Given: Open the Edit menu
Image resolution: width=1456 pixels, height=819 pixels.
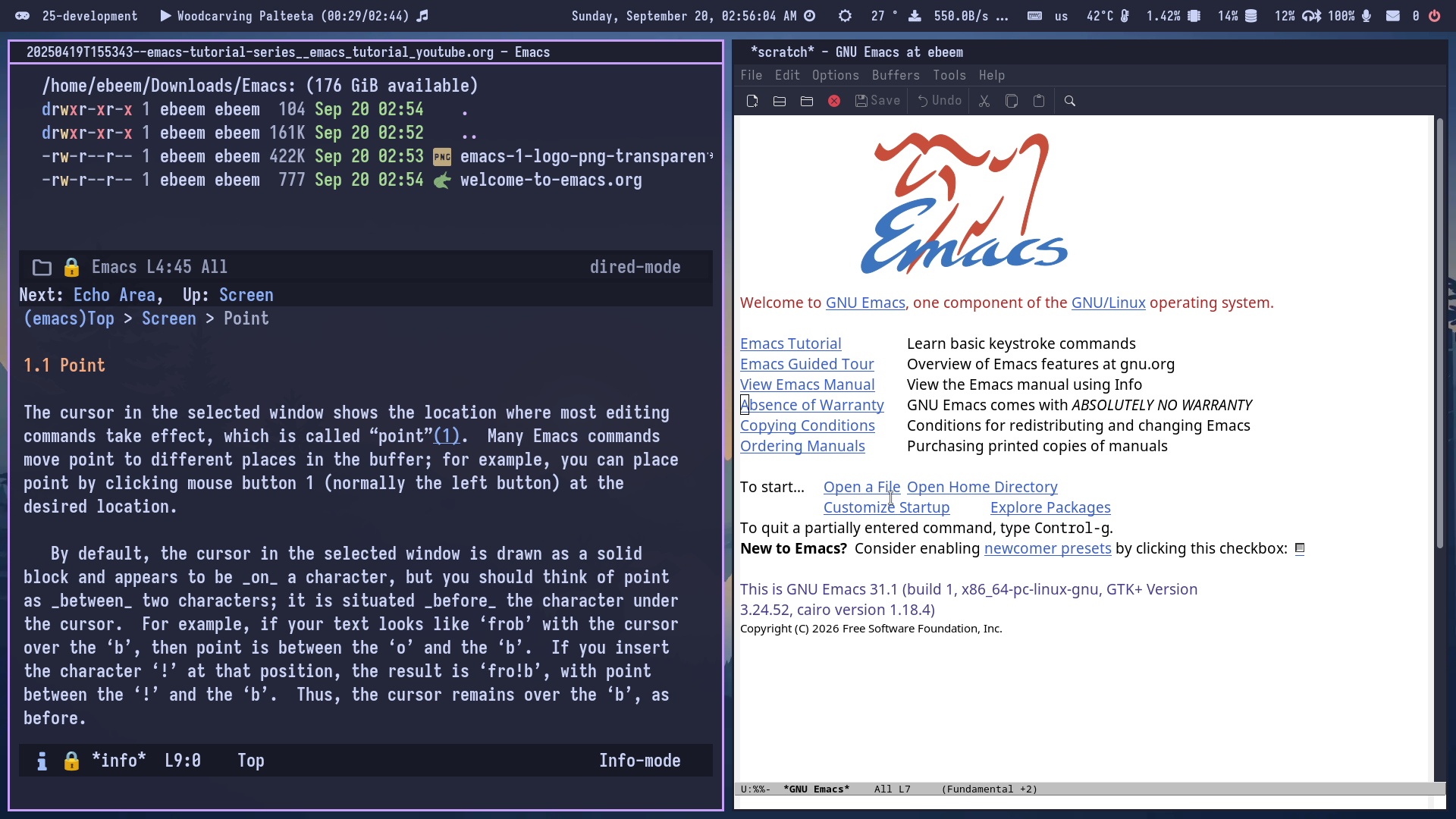Looking at the screenshot, I should [x=787, y=75].
